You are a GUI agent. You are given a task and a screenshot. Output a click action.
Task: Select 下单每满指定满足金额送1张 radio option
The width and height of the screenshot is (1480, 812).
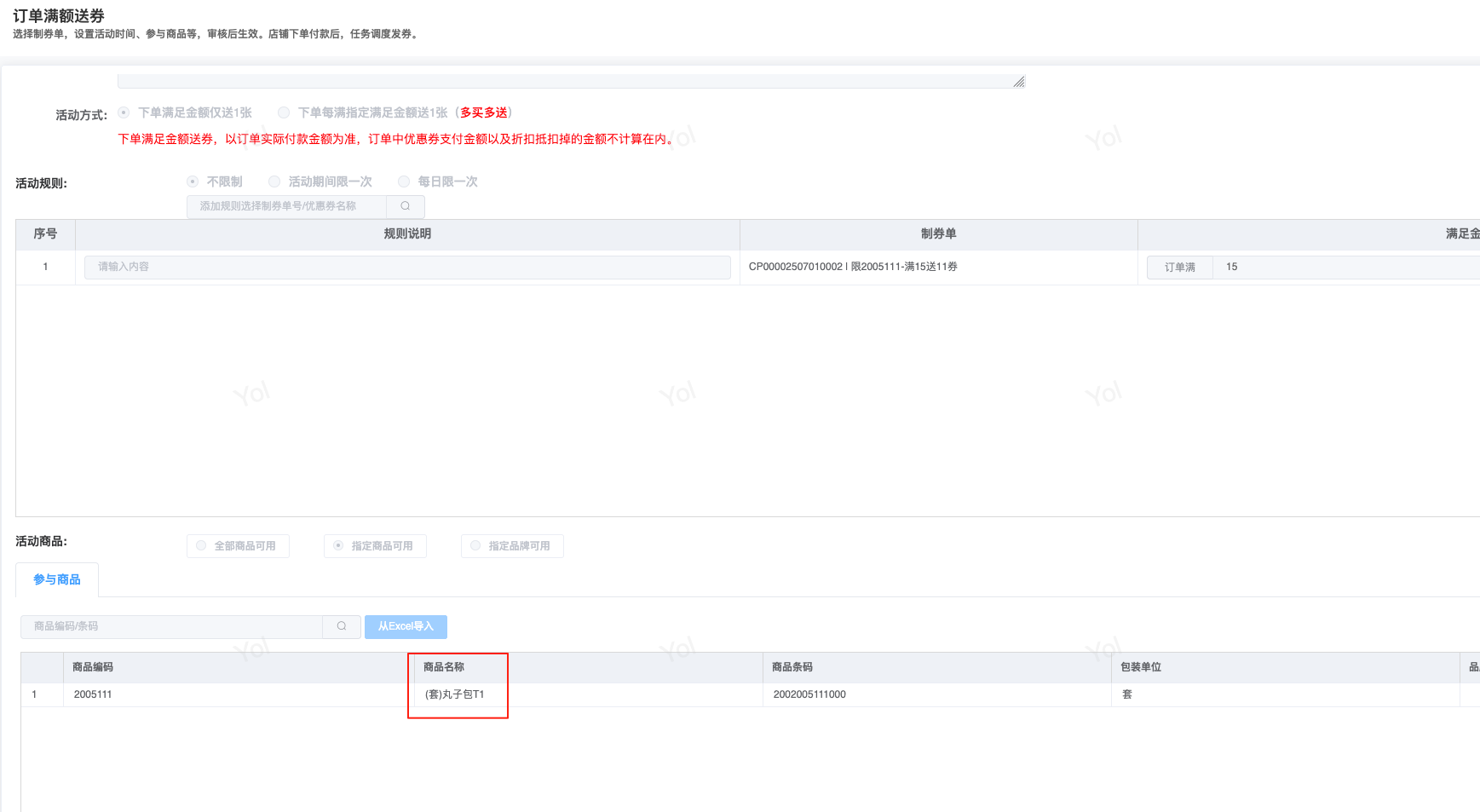pyautogui.click(x=284, y=112)
